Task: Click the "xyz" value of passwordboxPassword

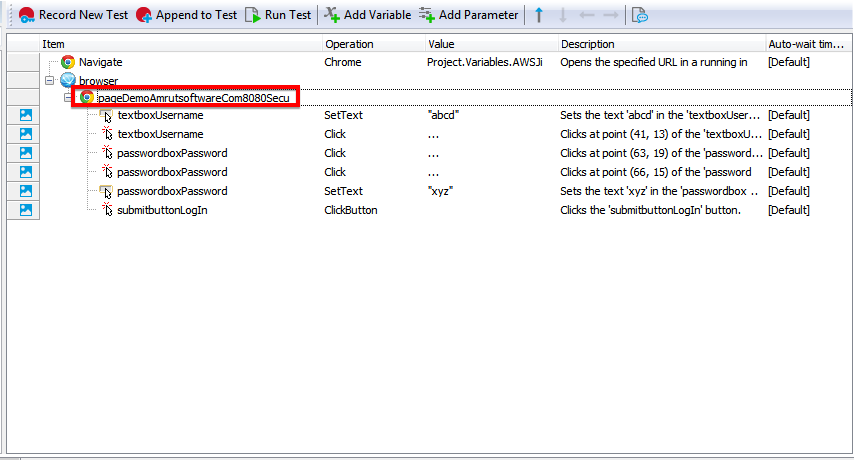Action: click(x=440, y=191)
